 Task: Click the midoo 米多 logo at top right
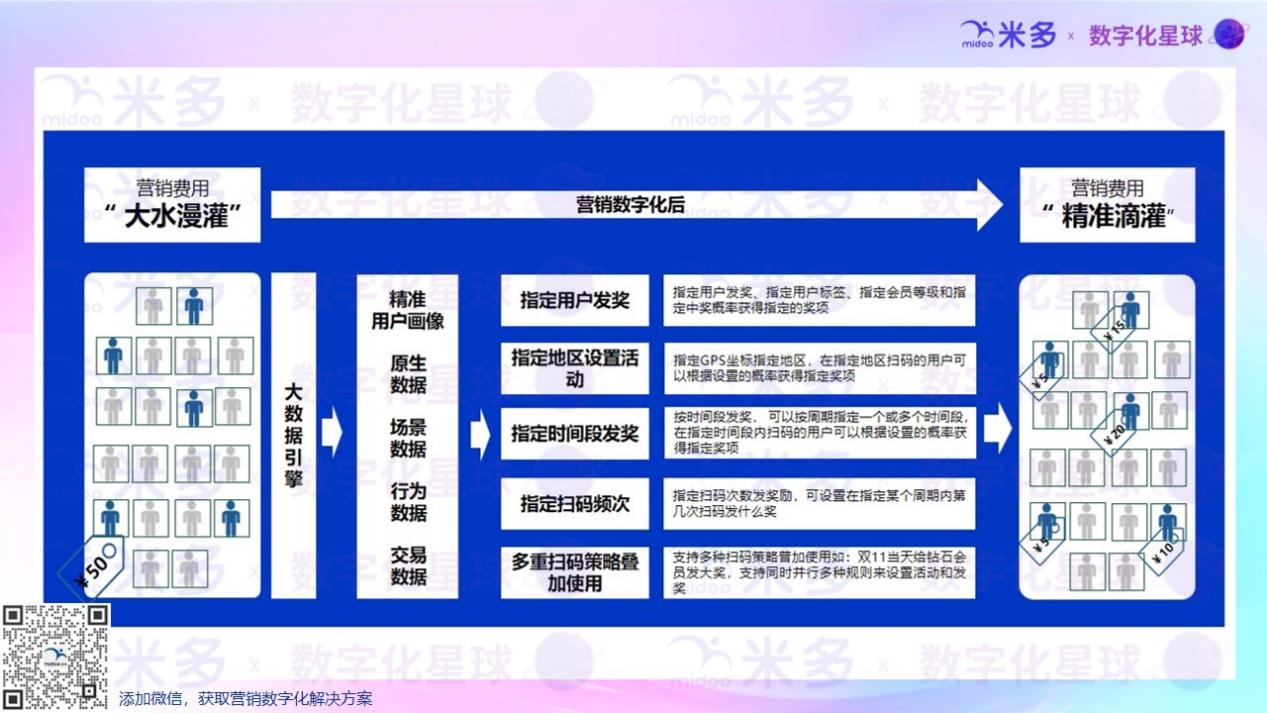[x=1007, y=35]
